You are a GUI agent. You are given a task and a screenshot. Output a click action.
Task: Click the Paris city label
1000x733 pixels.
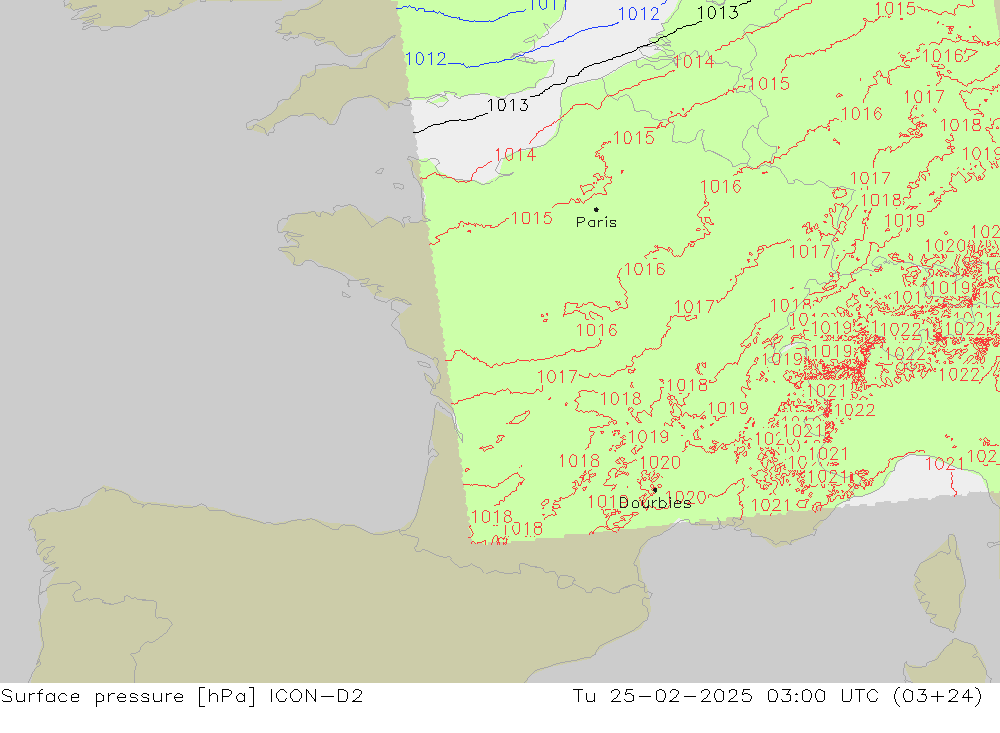(x=596, y=222)
